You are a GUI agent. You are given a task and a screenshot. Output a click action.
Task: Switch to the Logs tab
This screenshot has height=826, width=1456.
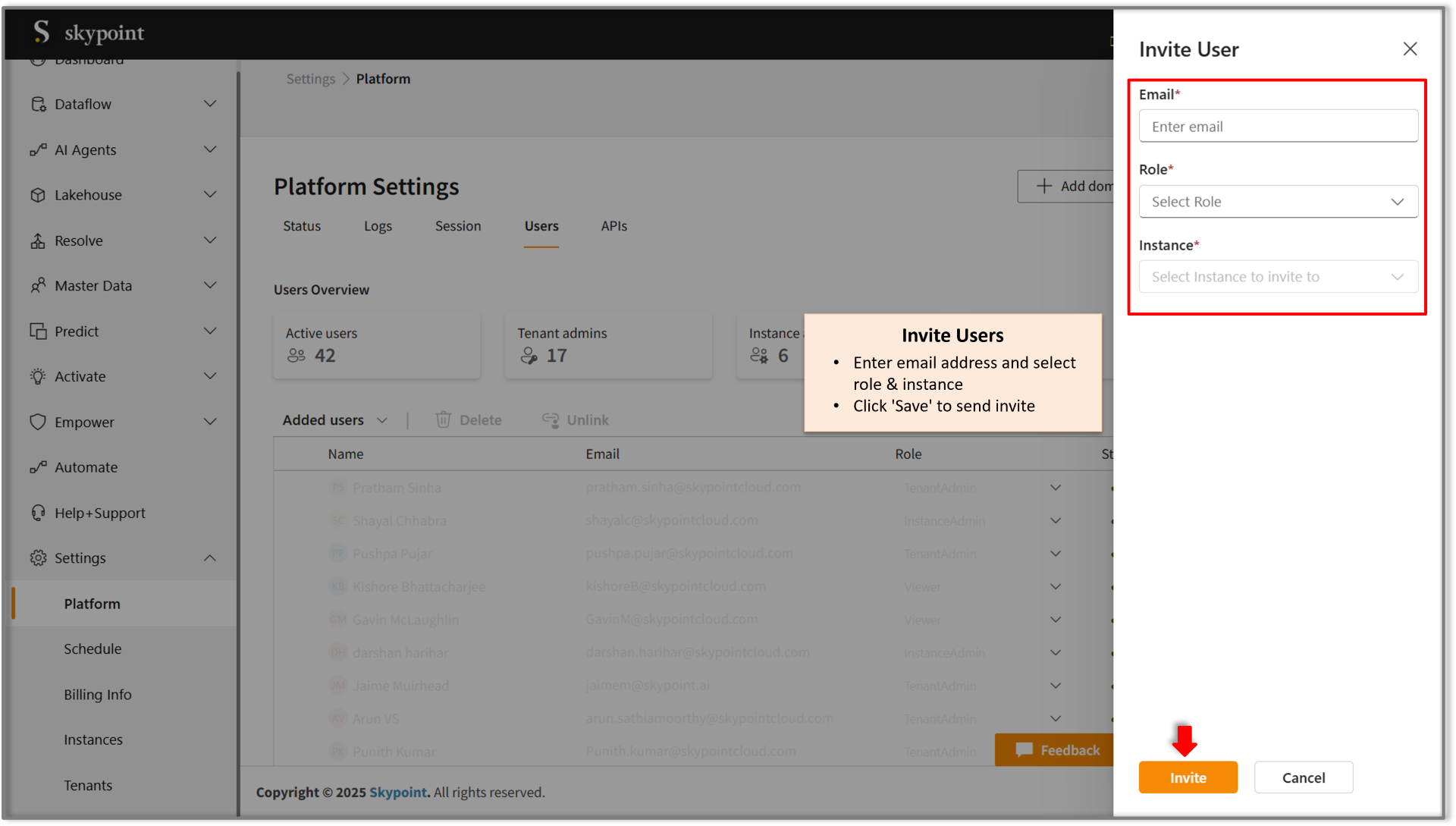(x=378, y=225)
